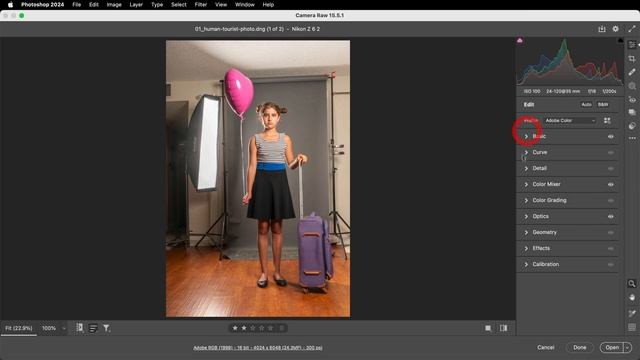Toggle the filmstrip icon
This screenshot has width=640, height=360.
pyautogui.click(x=80, y=328)
